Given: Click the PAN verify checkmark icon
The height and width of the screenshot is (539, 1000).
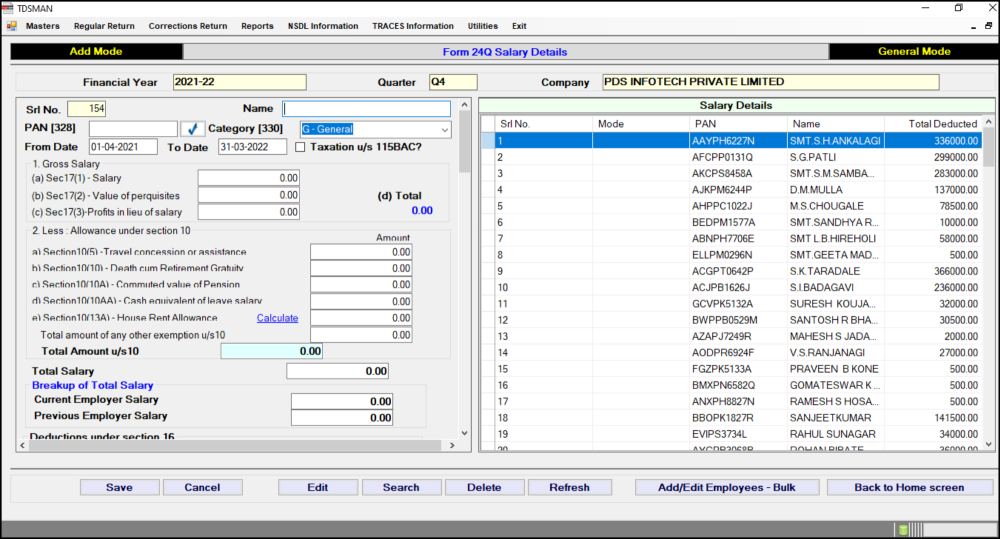Looking at the screenshot, I should (x=194, y=129).
